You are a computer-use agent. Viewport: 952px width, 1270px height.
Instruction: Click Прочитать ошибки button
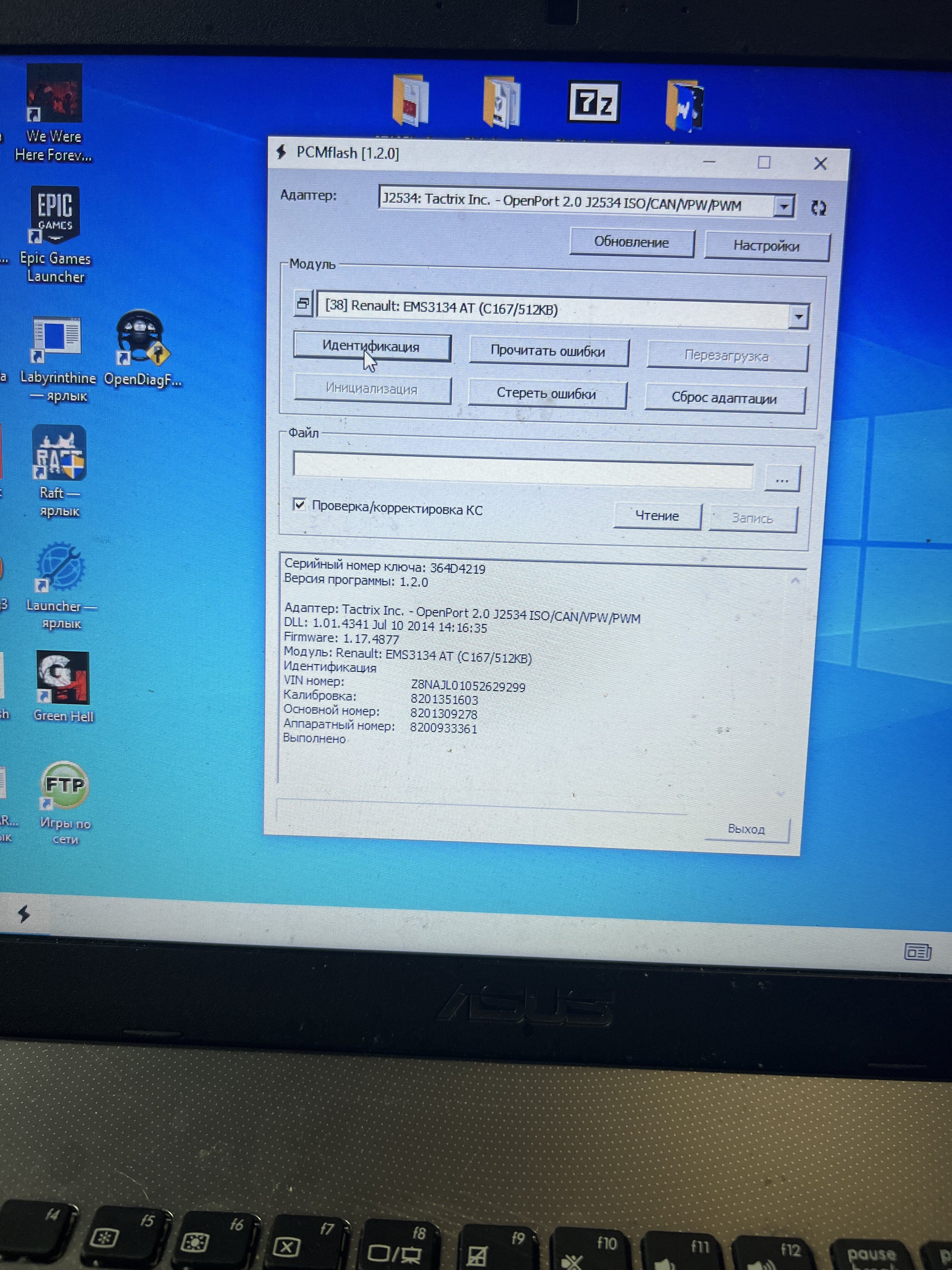pos(548,352)
